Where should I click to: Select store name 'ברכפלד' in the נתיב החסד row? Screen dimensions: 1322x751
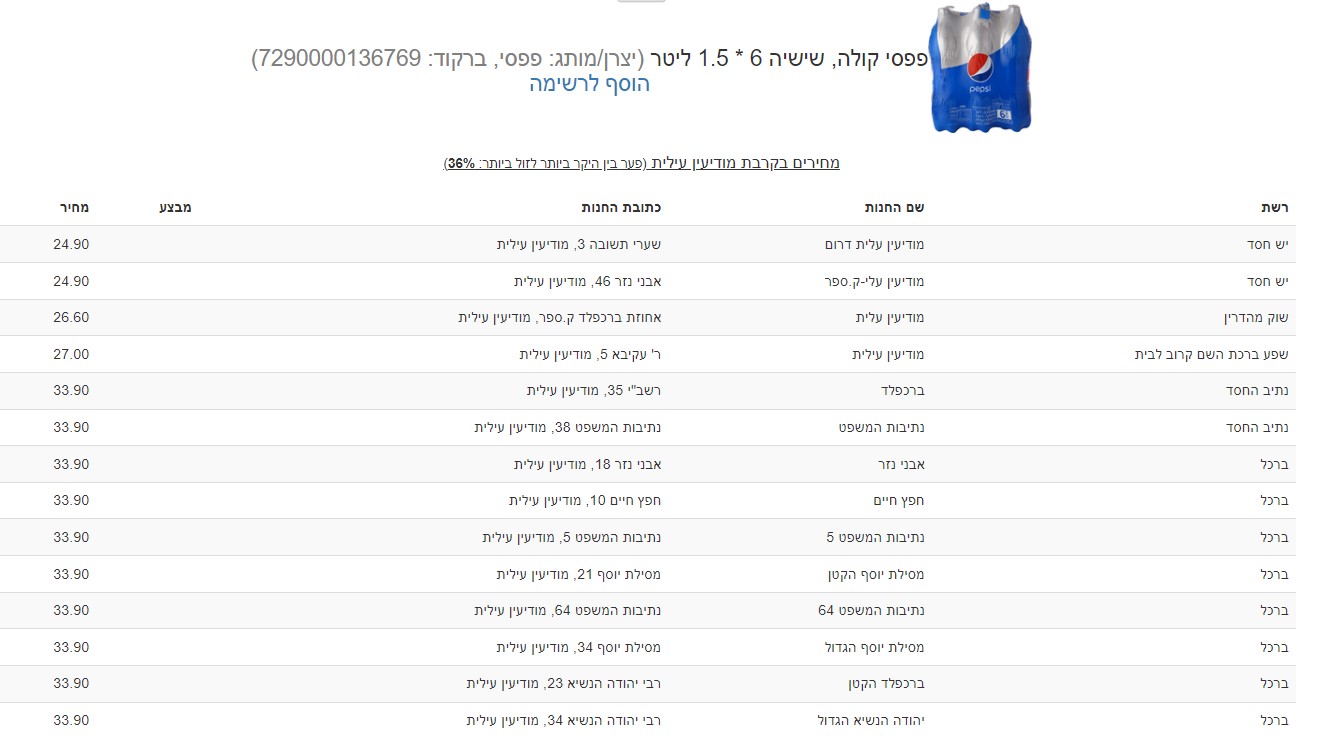click(902, 391)
